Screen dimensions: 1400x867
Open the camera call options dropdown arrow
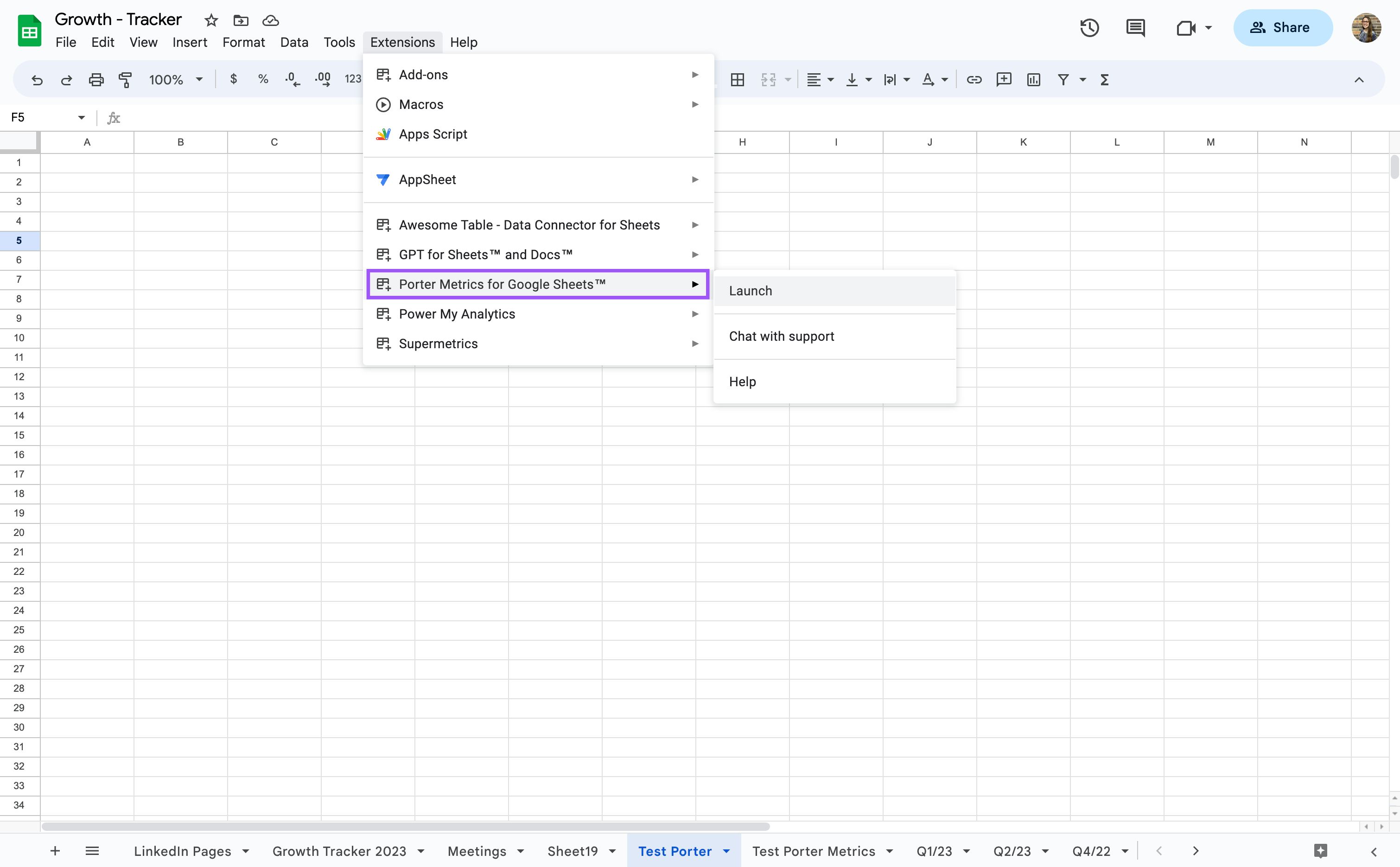(x=1209, y=27)
